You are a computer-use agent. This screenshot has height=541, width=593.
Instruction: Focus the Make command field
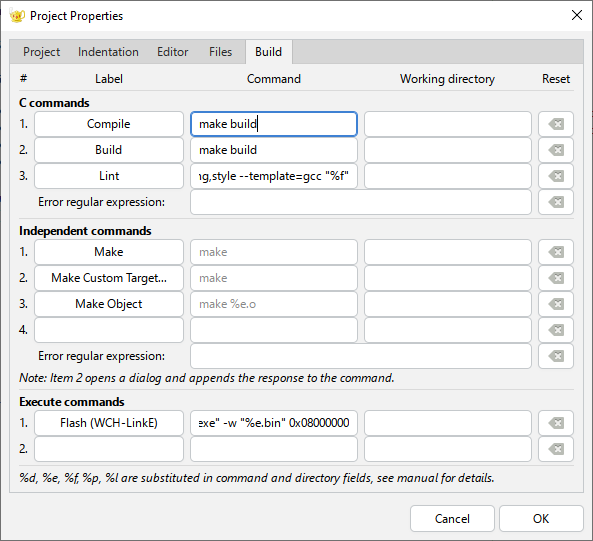274,252
